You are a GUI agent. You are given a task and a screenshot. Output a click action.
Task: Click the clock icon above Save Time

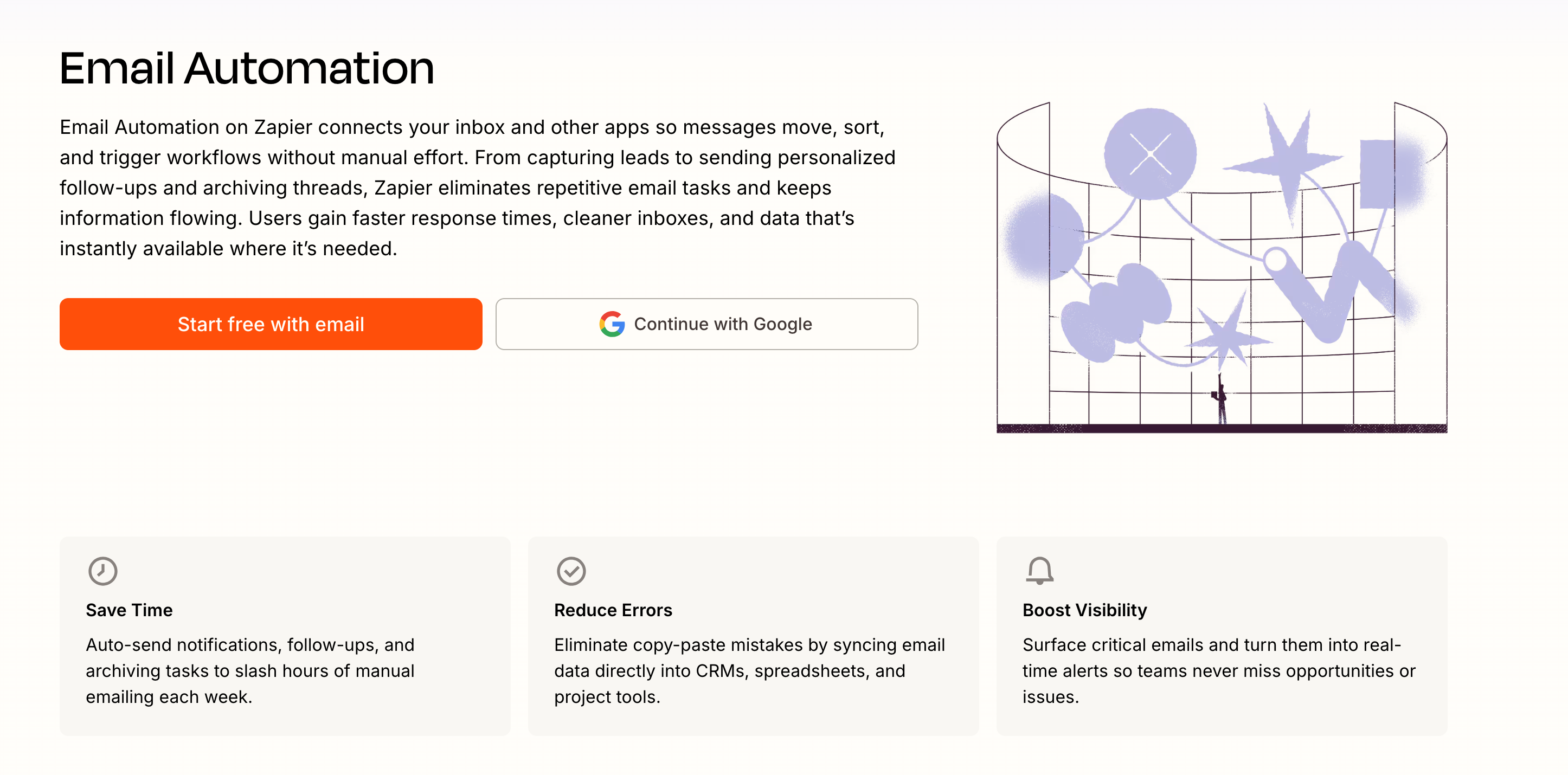102,571
